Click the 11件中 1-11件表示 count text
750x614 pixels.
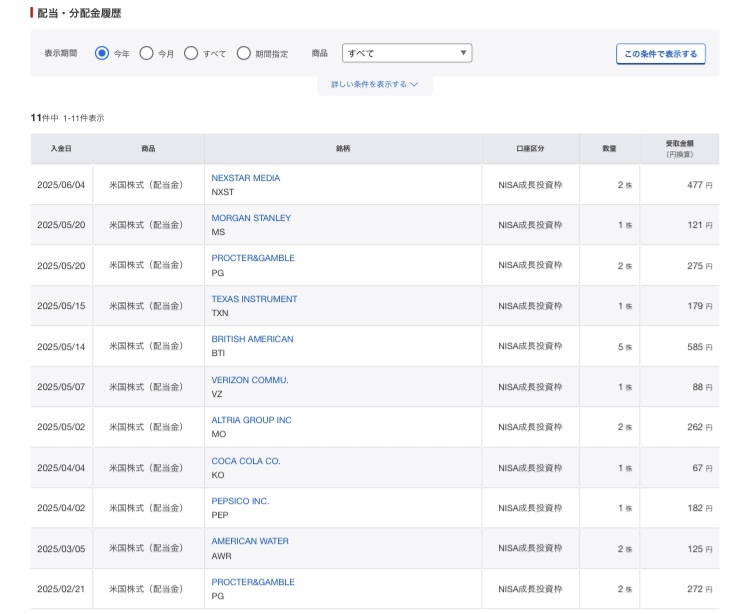click(x=67, y=118)
